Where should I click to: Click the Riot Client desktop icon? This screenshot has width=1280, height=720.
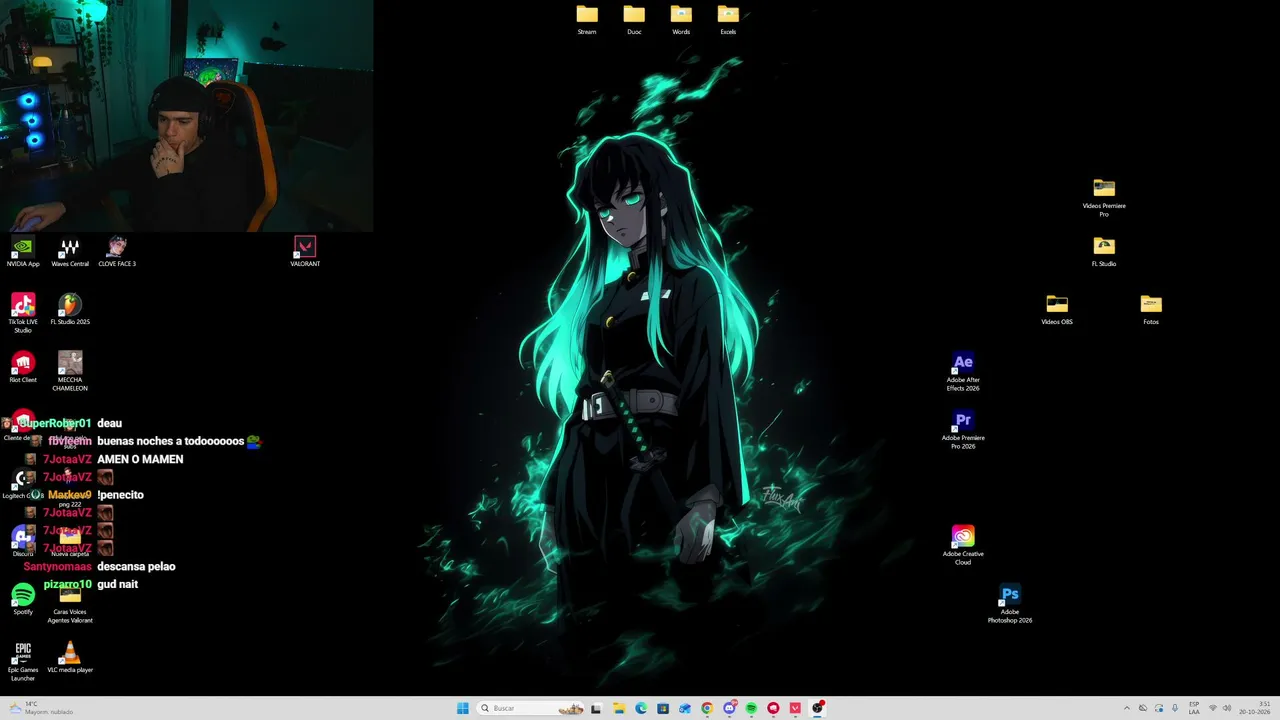click(23, 367)
